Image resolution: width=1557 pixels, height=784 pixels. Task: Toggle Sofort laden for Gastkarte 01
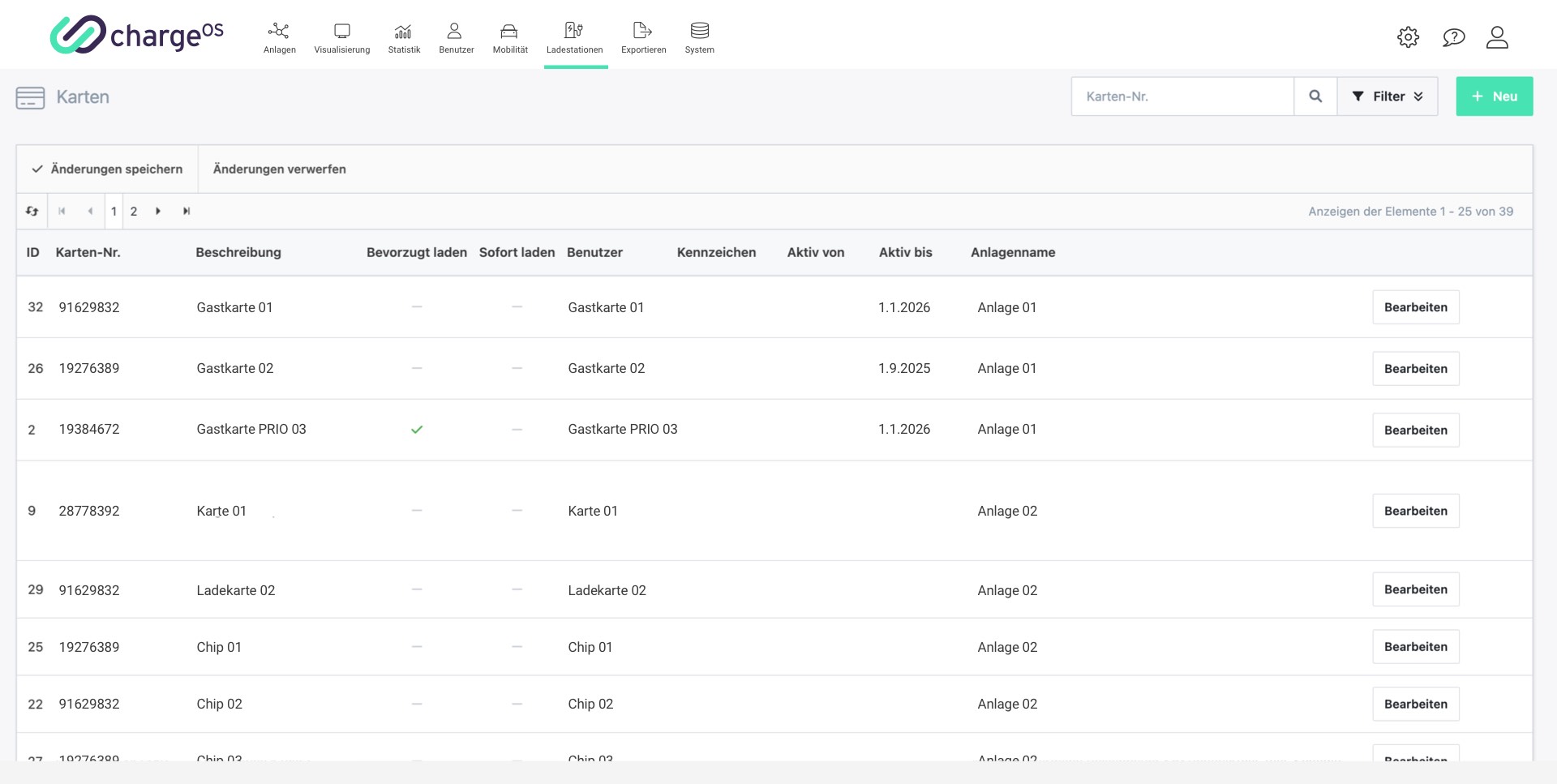pyautogui.click(x=517, y=307)
